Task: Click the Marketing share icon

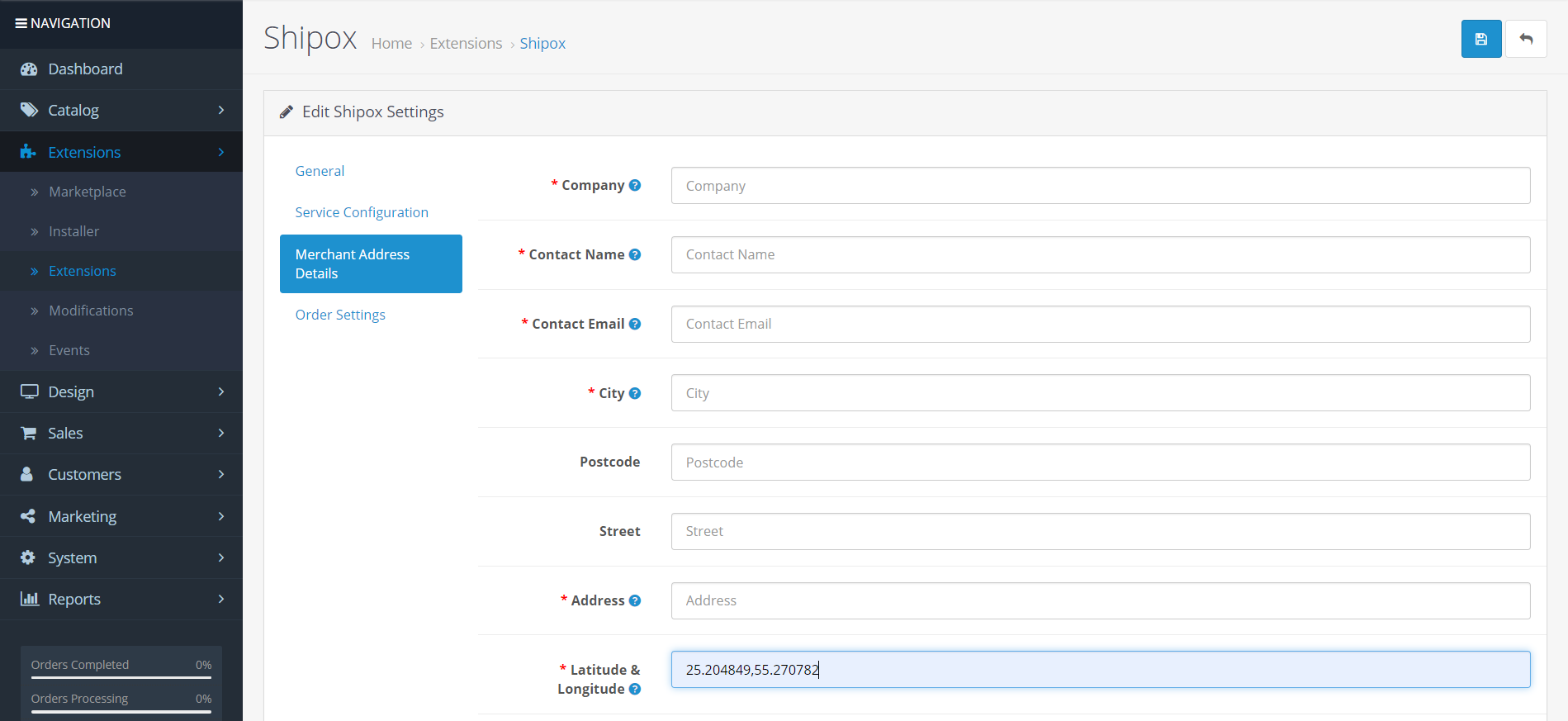Action: click(28, 516)
